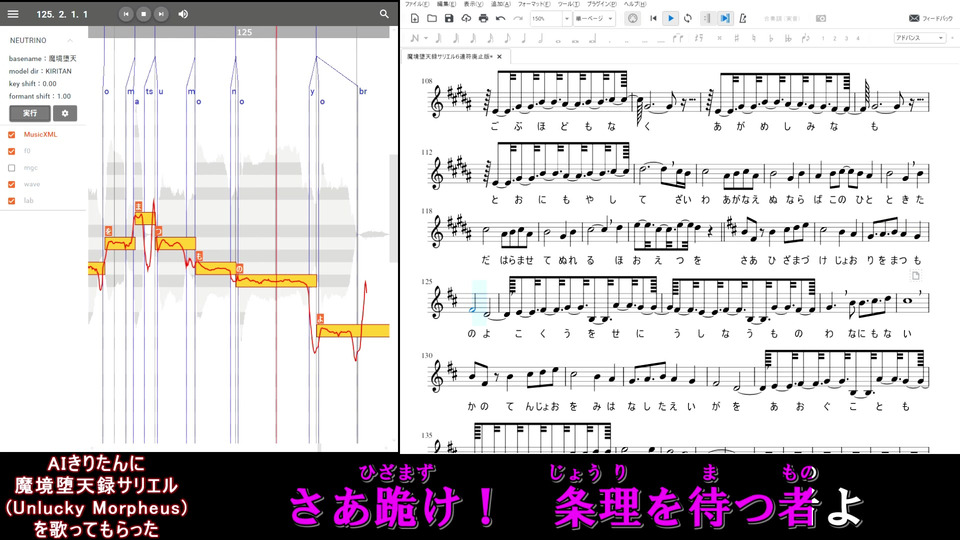This screenshot has width=960, height=540.
Task: Select the whole note duration icon
Action: click(x=558, y=40)
